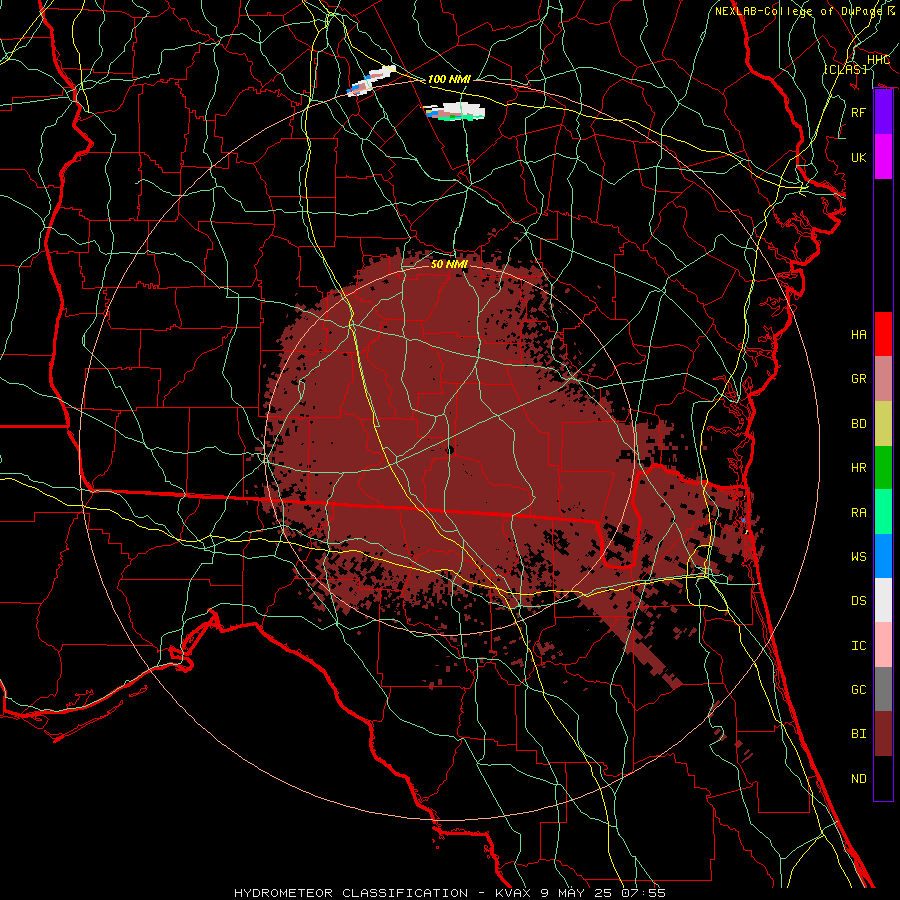900x900 pixels.
Task: Click the "100 NMI" range ring label
Action: coord(449,79)
